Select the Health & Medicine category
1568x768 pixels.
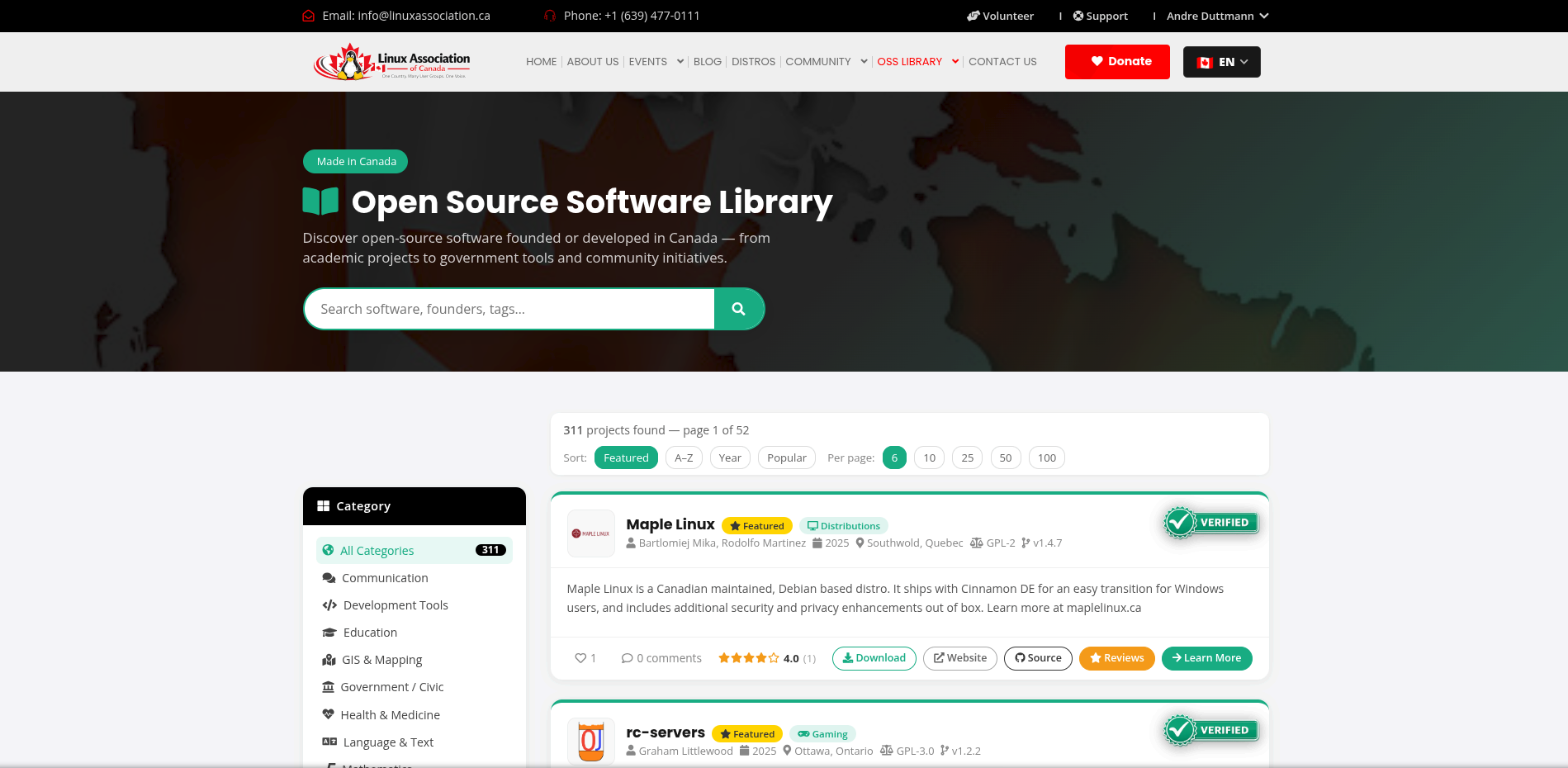click(415, 715)
